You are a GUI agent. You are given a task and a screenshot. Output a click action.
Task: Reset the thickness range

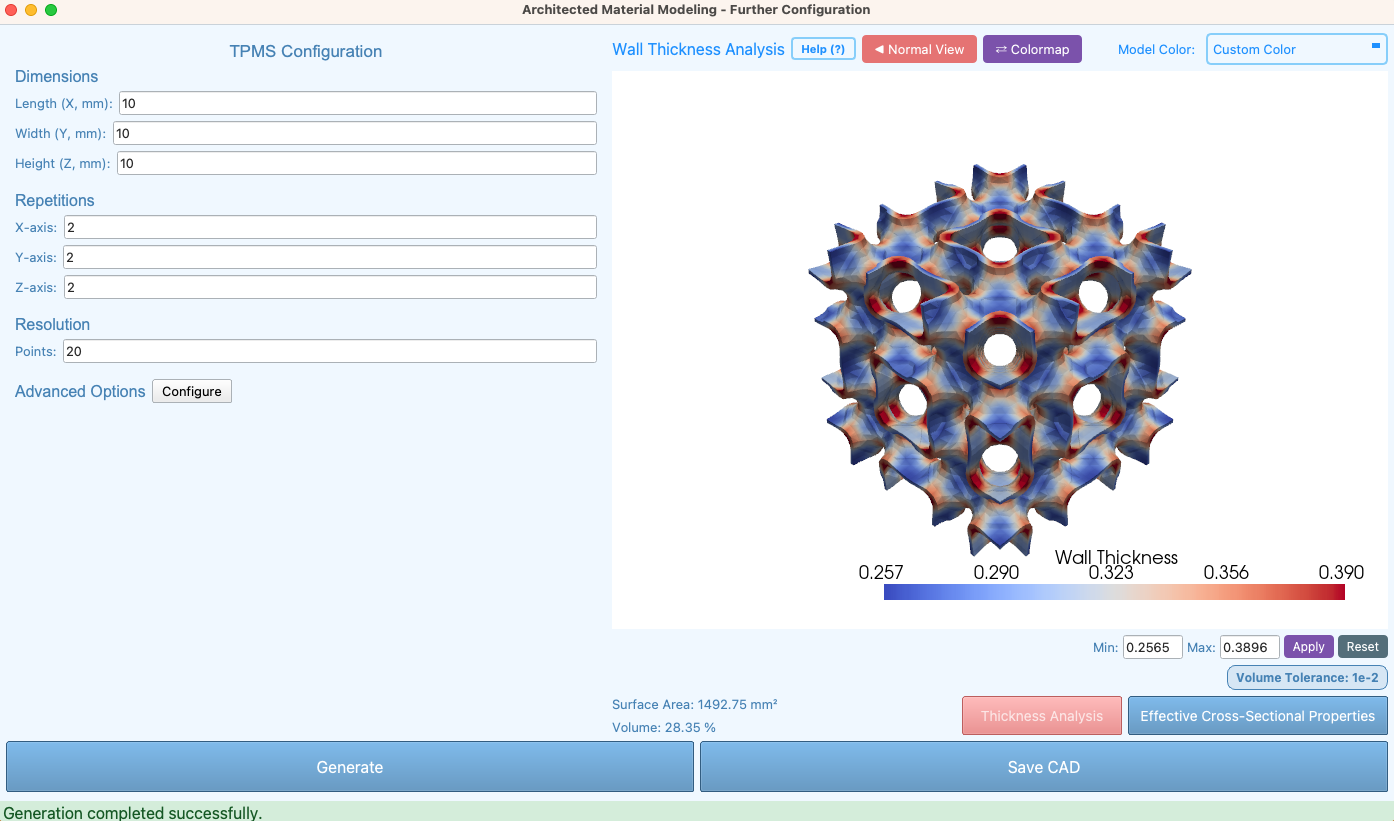point(1363,647)
